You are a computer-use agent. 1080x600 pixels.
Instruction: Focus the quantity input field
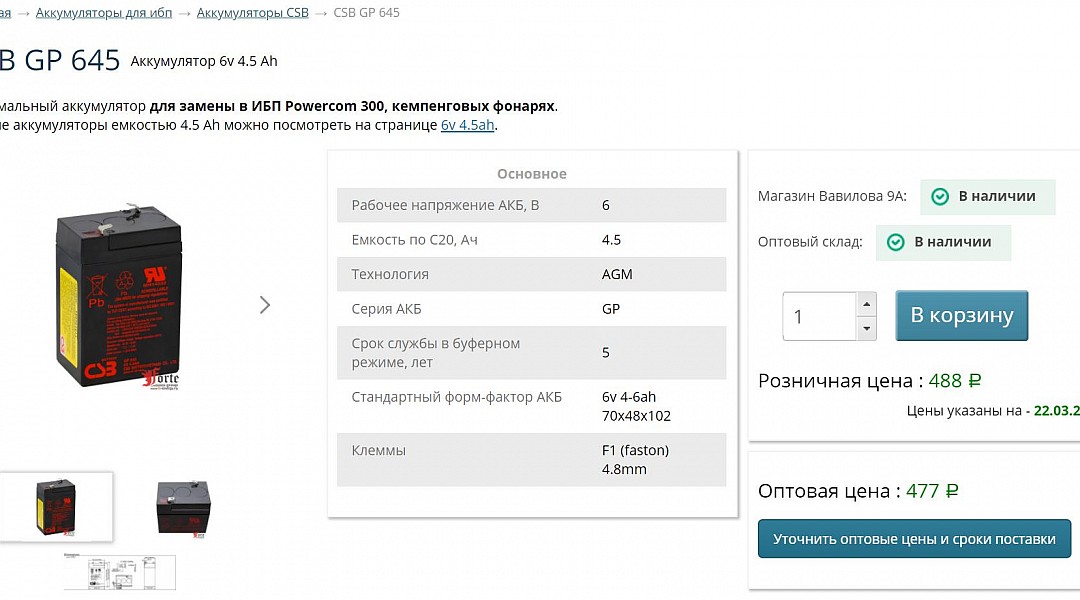coord(818,317)
